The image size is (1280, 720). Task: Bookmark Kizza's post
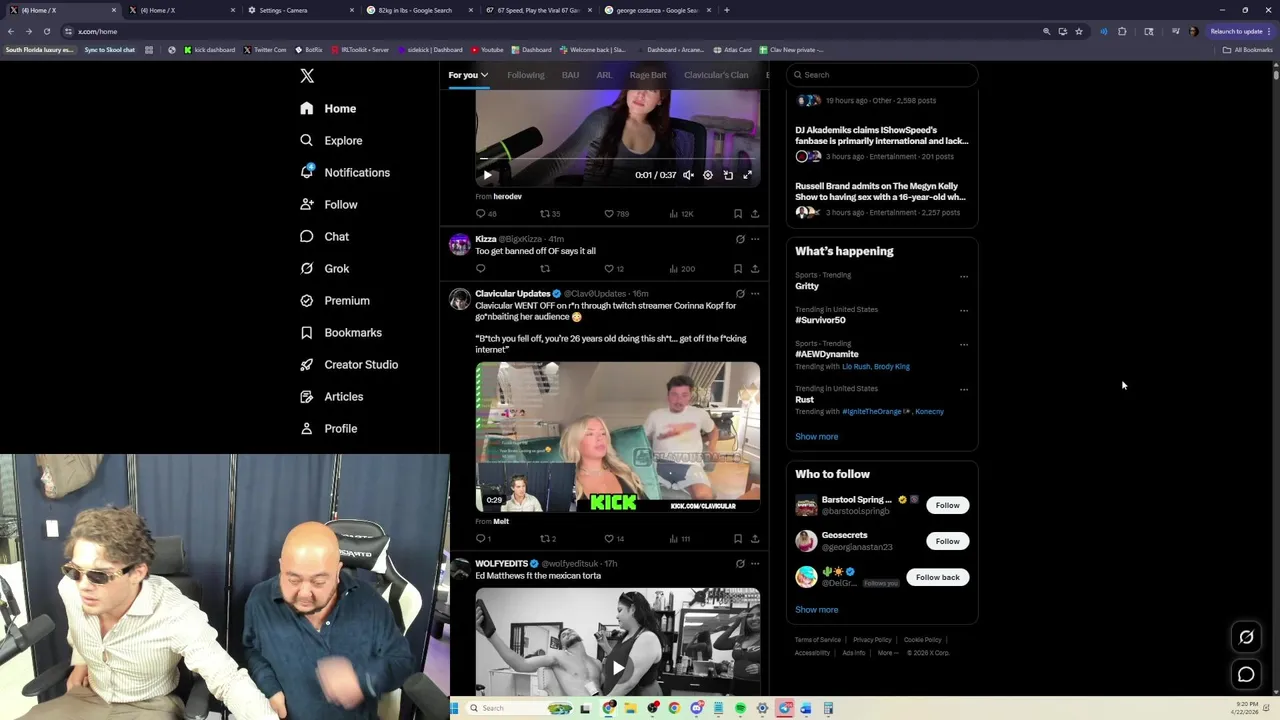(738, 268)
